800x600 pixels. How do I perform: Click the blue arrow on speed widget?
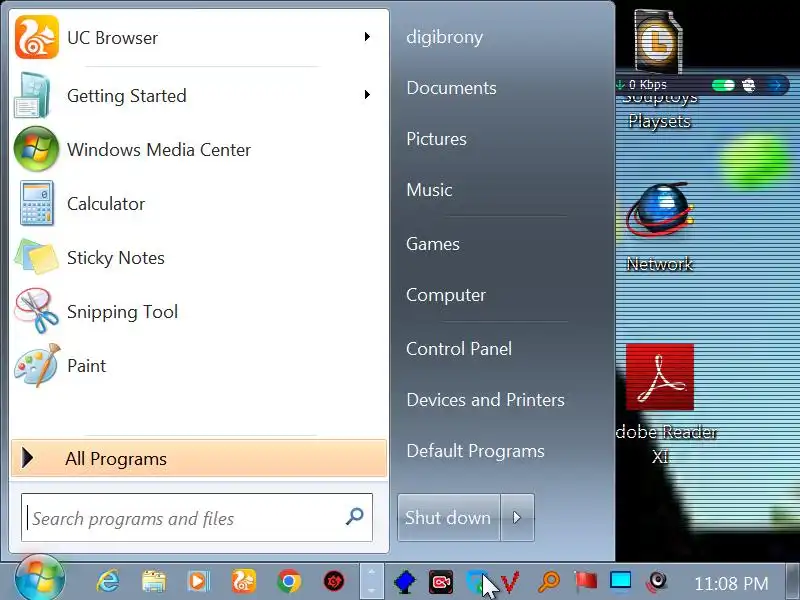coord(777,85)
